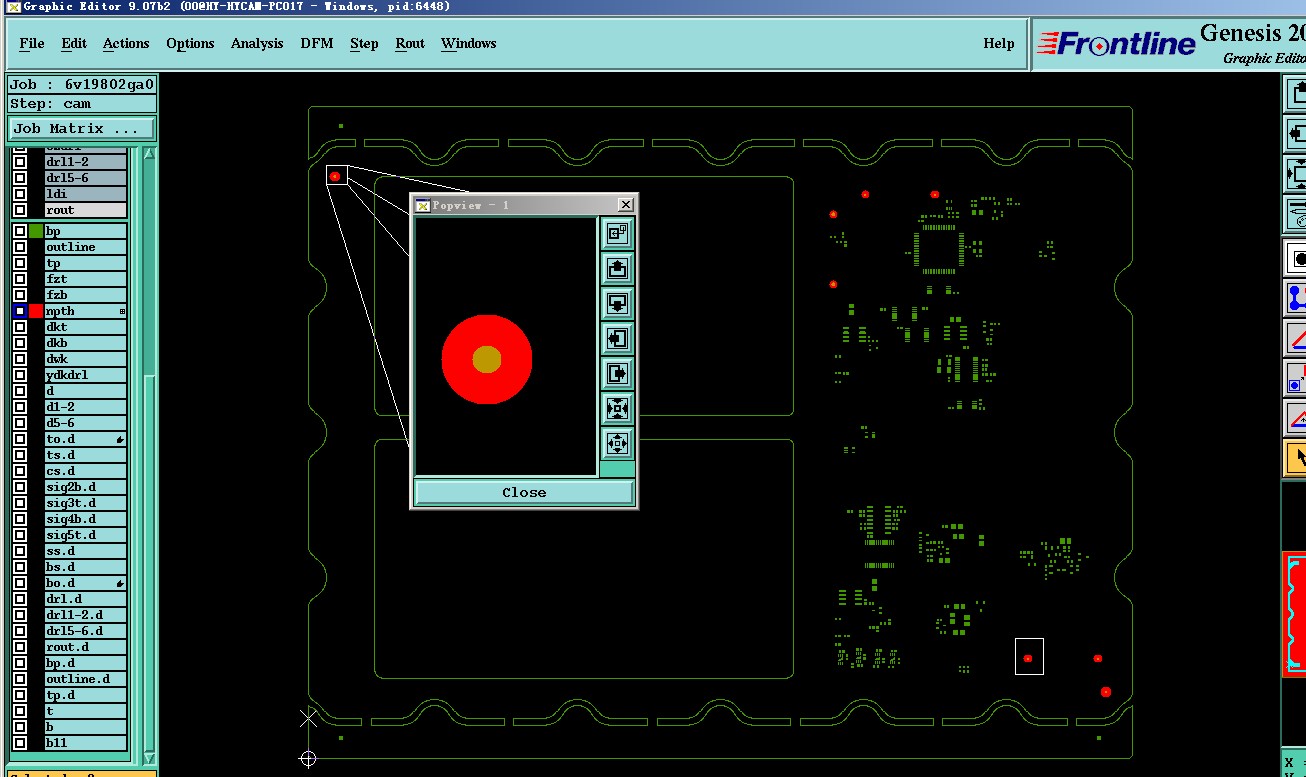1306x777 pixels.
Task: Click the Close button in Popview
Action: [x=524, y=492]
